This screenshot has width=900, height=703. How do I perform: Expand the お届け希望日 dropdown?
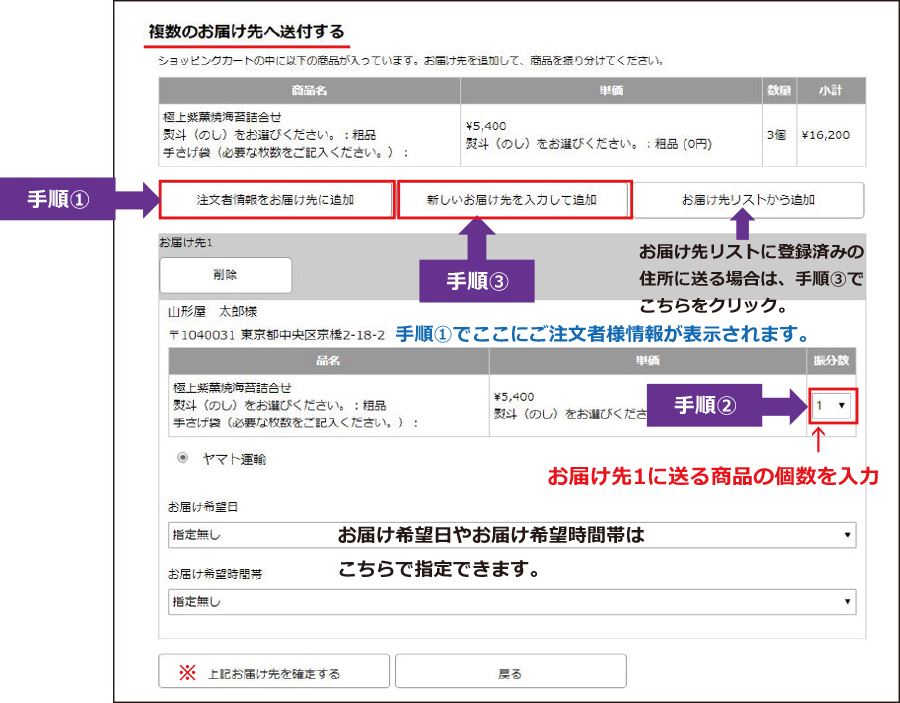[512, 535]
